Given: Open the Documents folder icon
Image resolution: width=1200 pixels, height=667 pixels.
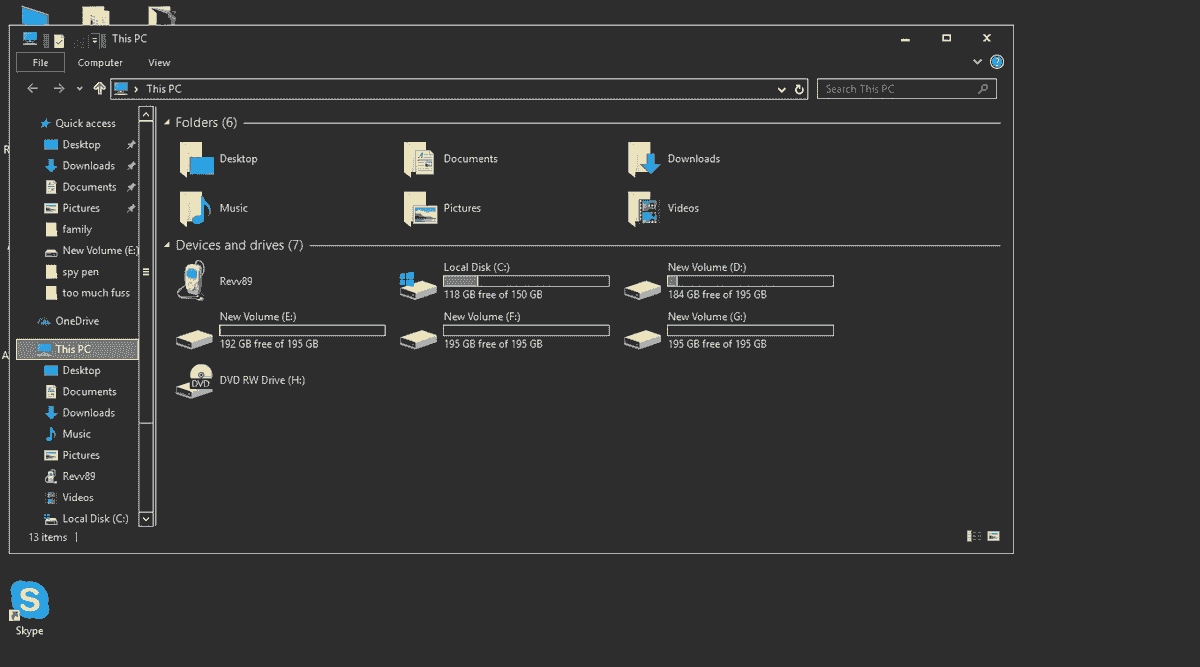Looking at the screenshot, I should pyautogui.click(x=418, y=158).
